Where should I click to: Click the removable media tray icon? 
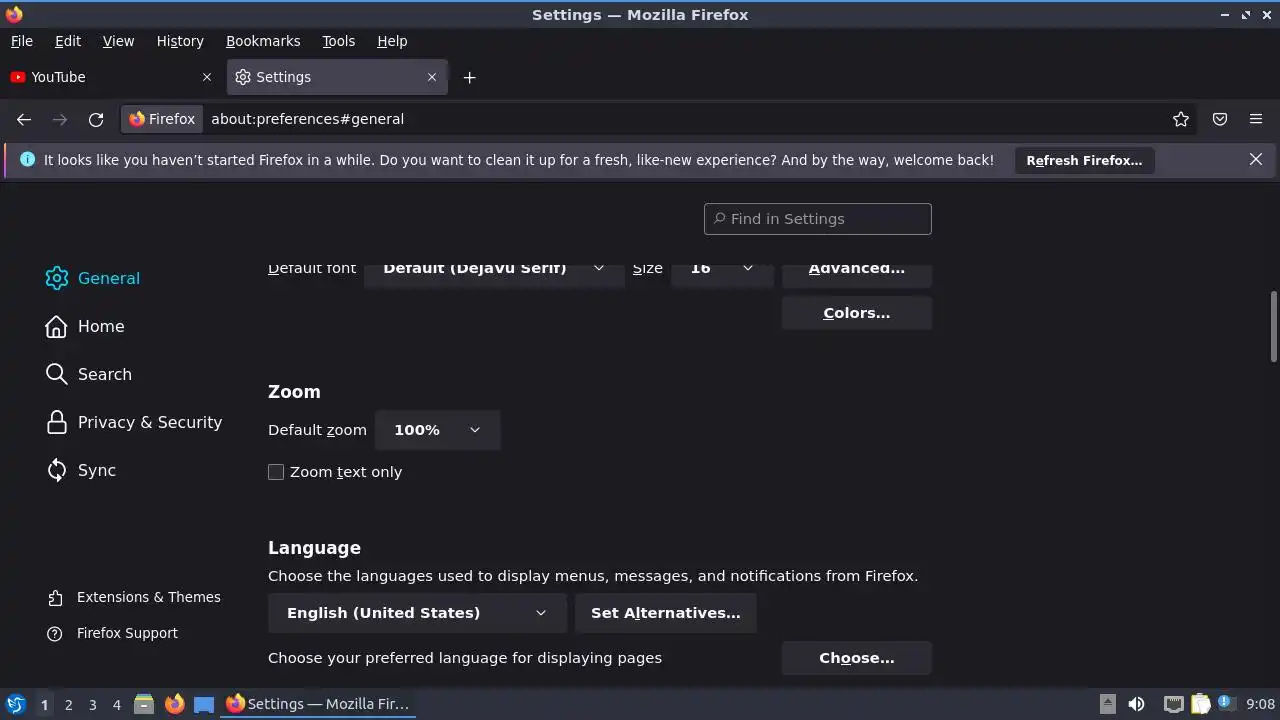1107,704
